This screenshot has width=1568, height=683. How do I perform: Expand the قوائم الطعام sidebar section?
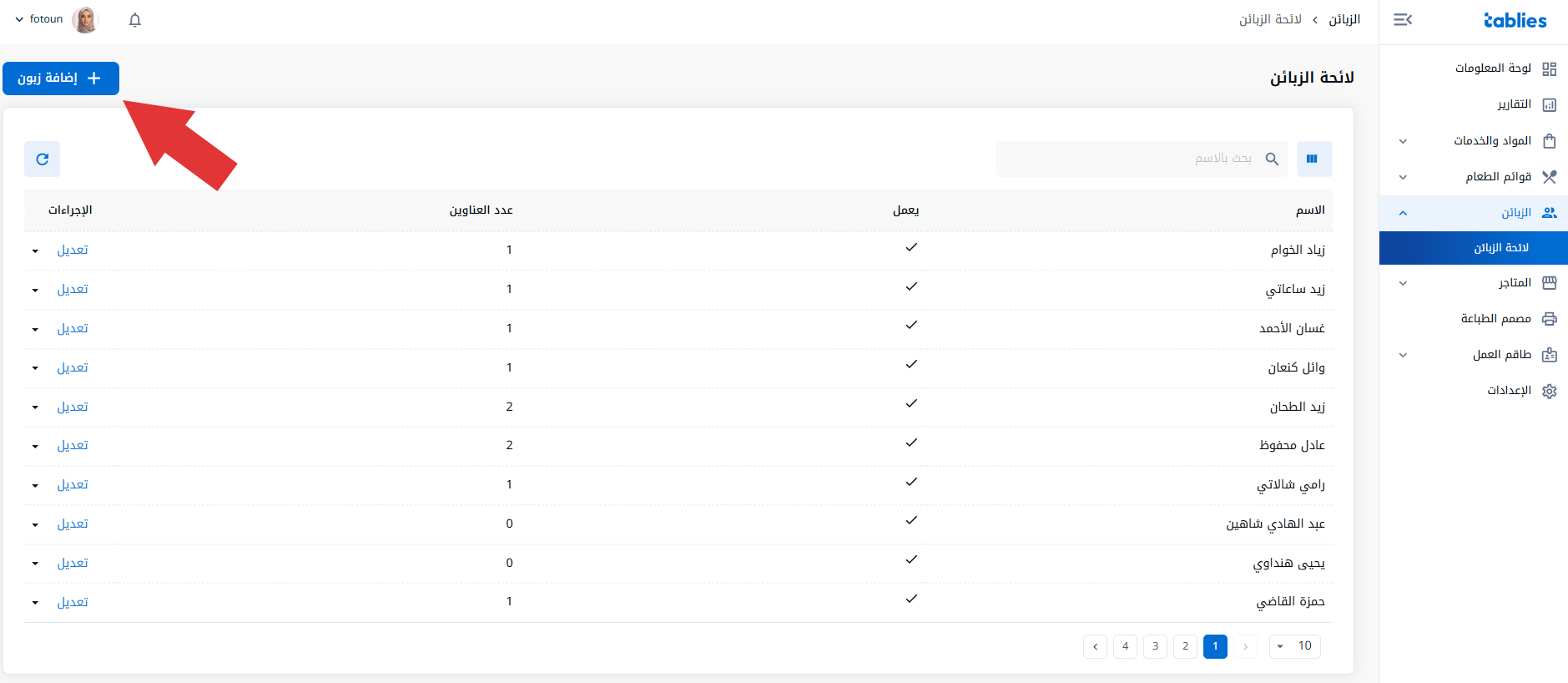pyautogui.click(x=1403, y=177)
